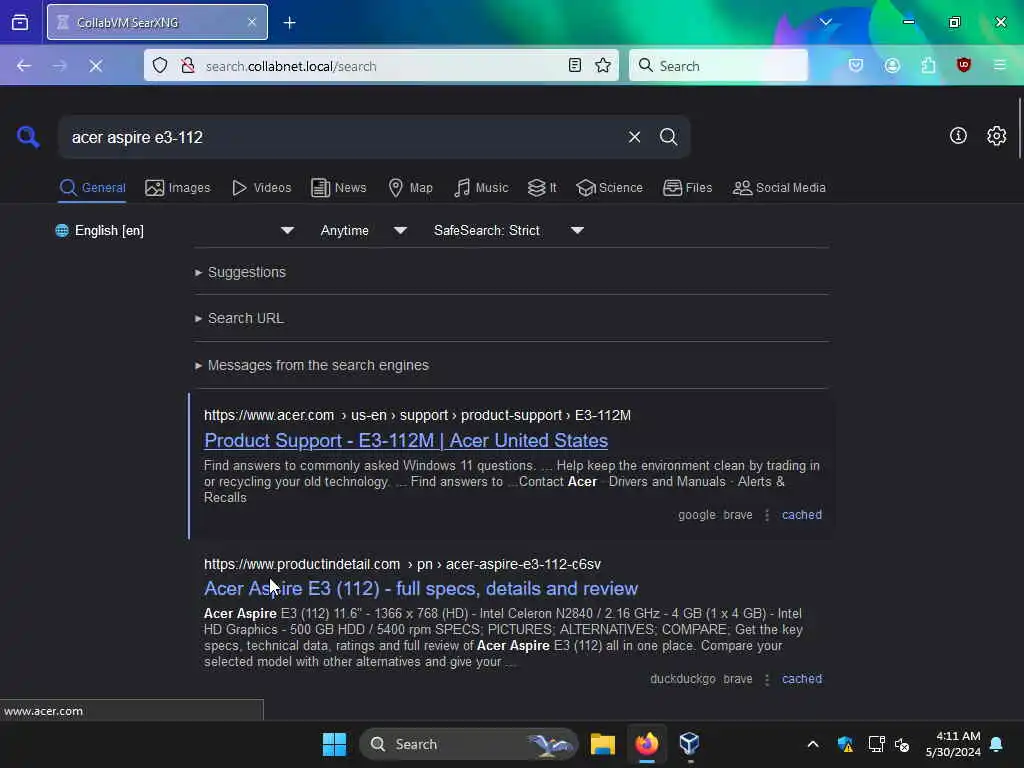Switch to News category
This screenshot has height=768, width=1024.
click(x=338, y=188)
